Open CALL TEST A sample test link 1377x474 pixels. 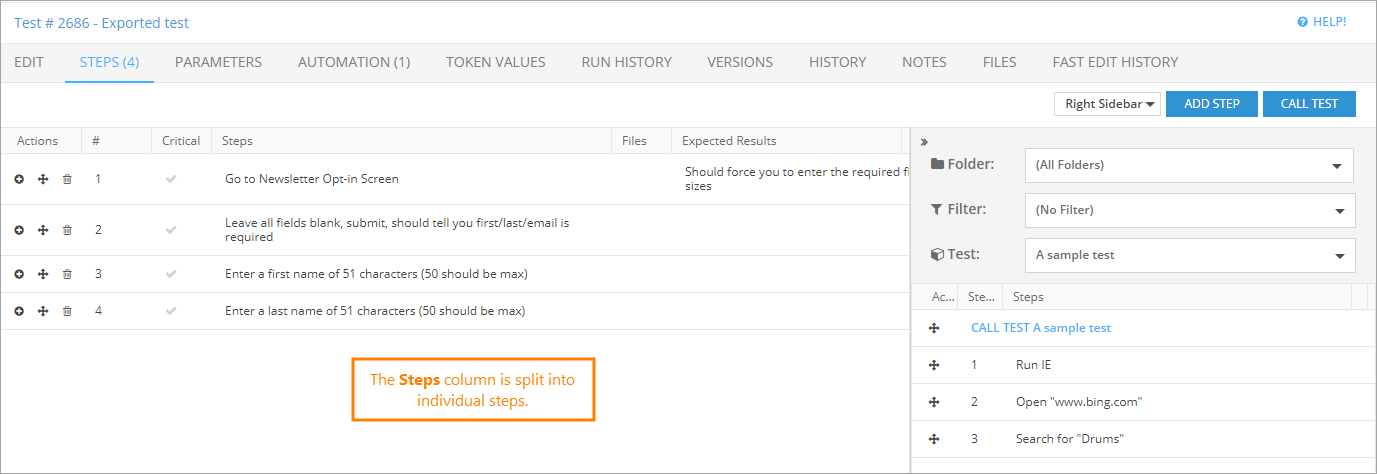[x=1040, y=328]
